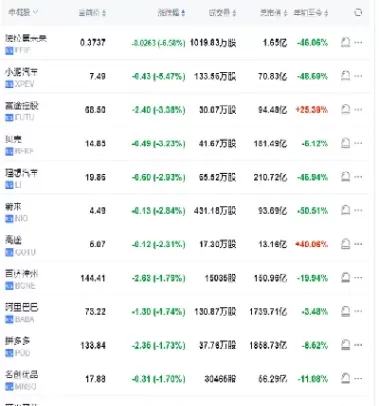Screen dimensions: 379x406
Task: Set a price alert bell for XPEV
Action: tap(346, 76)
